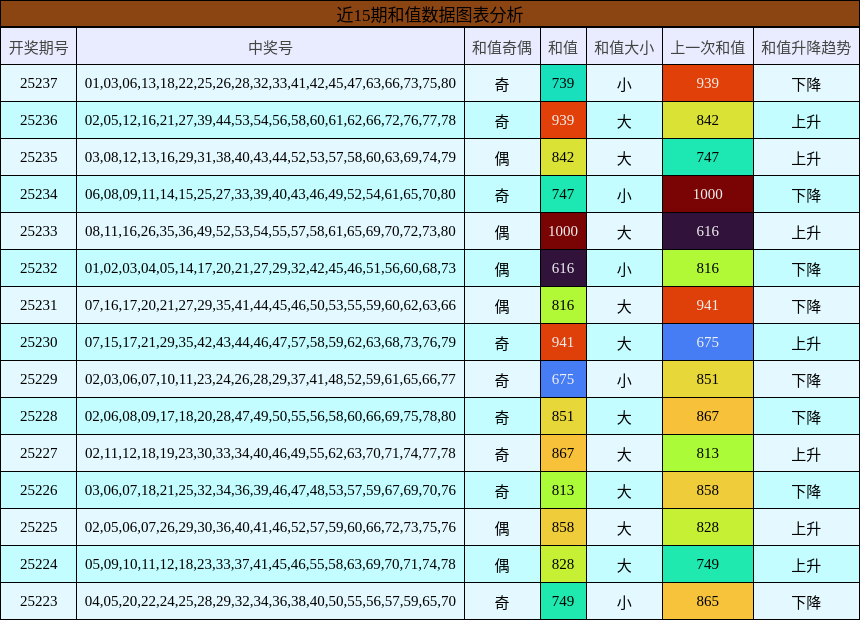Image resolution: width=860 pixels, height=620 pixels.
Task: Click the 842 sum value in row 25235
Action: [x=563, y=157]
